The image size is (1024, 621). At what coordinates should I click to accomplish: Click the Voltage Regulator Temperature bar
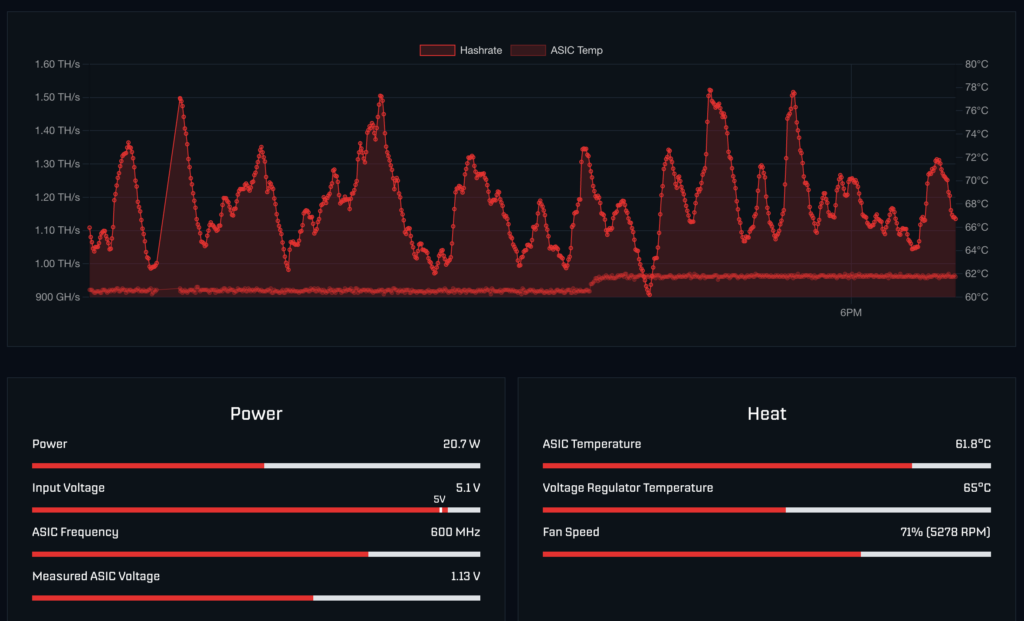(x=766, y=510)
